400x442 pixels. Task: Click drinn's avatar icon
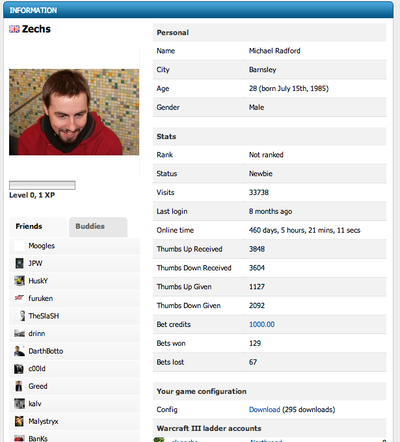click(19, 333)
